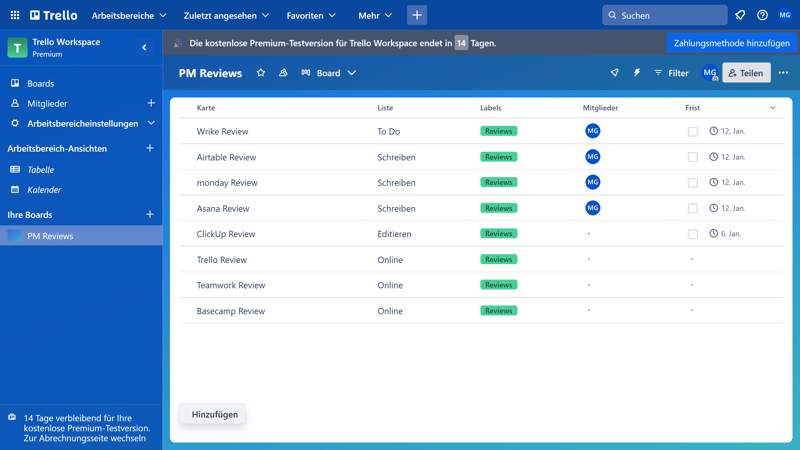Image resolution: width=800 pixels, height=450 pixels.
Task: Click the board visibility icon next to star
Action: [x=283, y=73]
